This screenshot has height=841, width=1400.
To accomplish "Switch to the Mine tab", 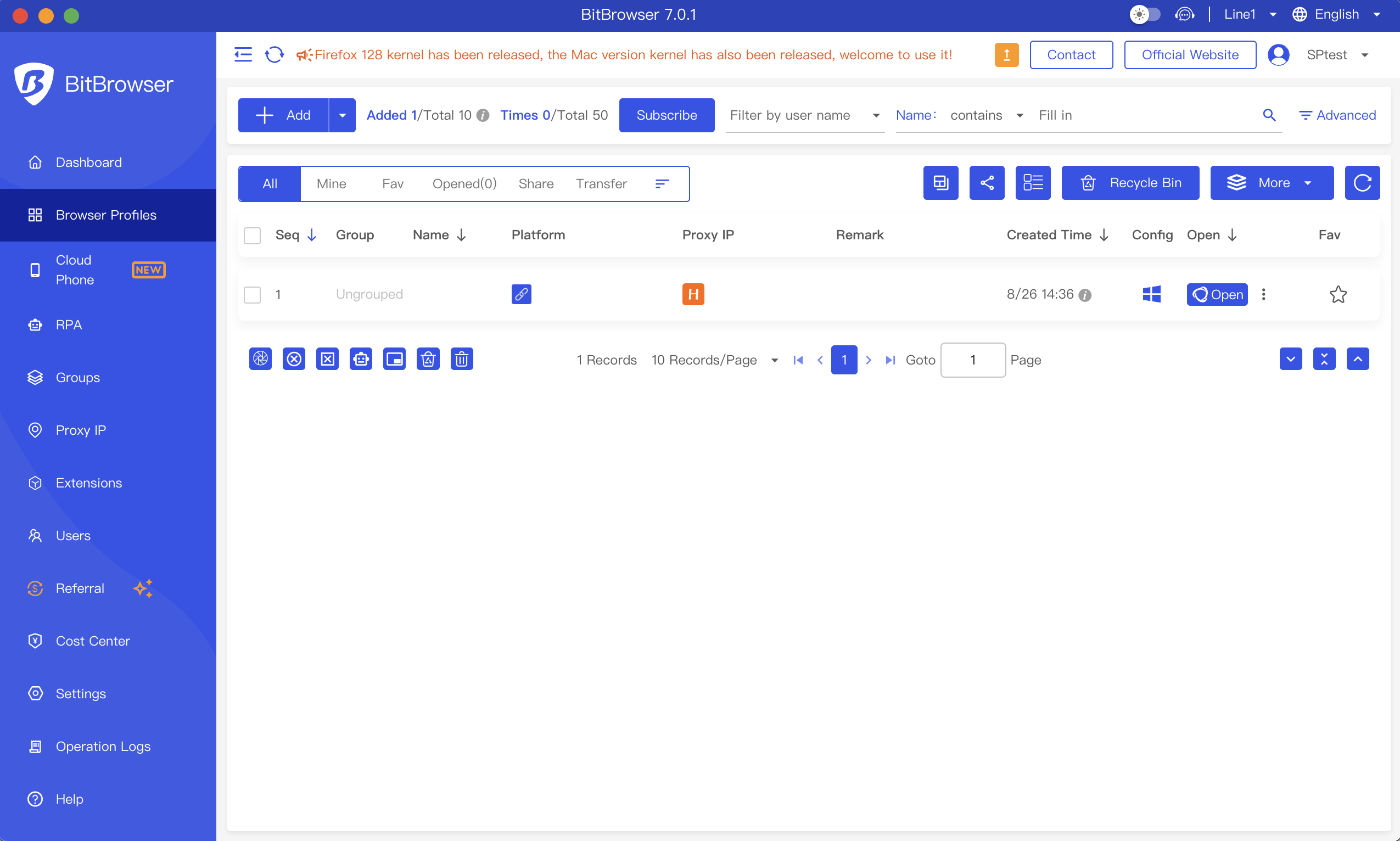I will (x=332, y=183).
